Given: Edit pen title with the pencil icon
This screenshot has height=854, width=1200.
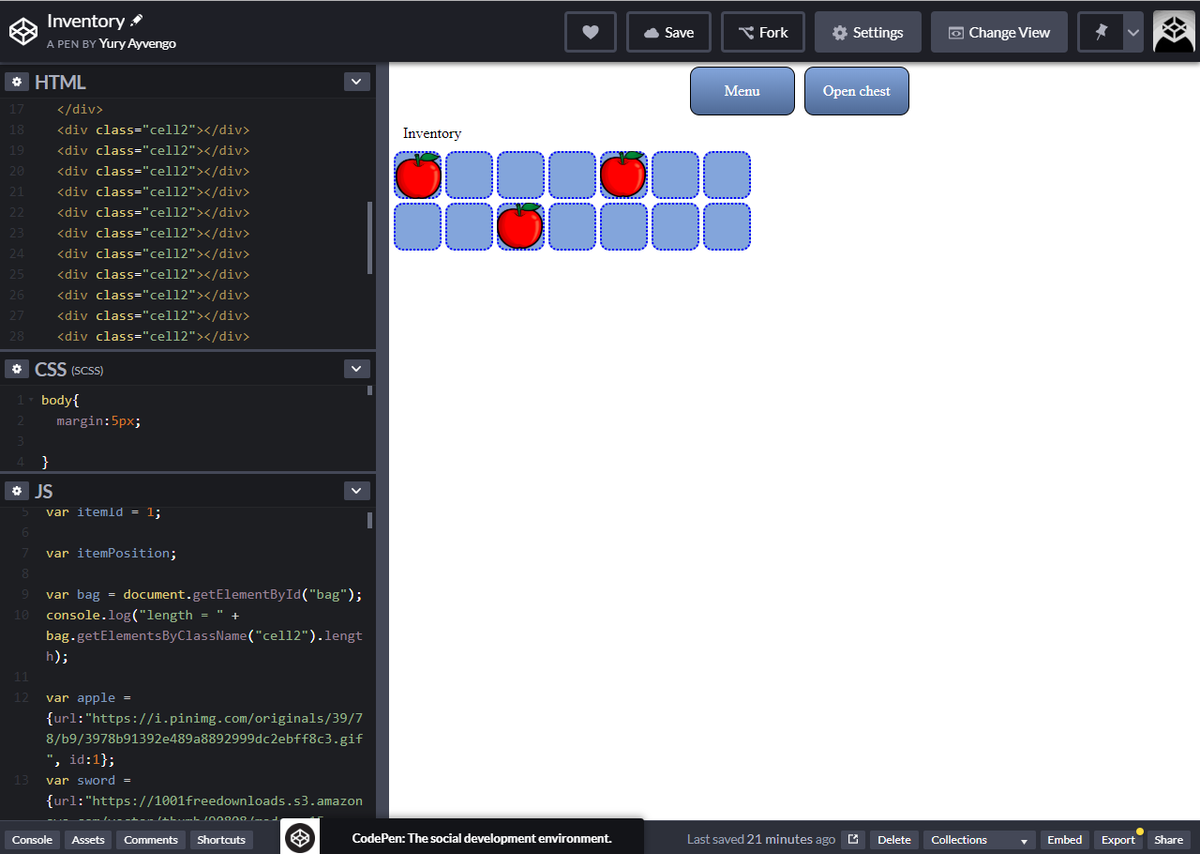Looking at the screenshot, I should 137,20.
